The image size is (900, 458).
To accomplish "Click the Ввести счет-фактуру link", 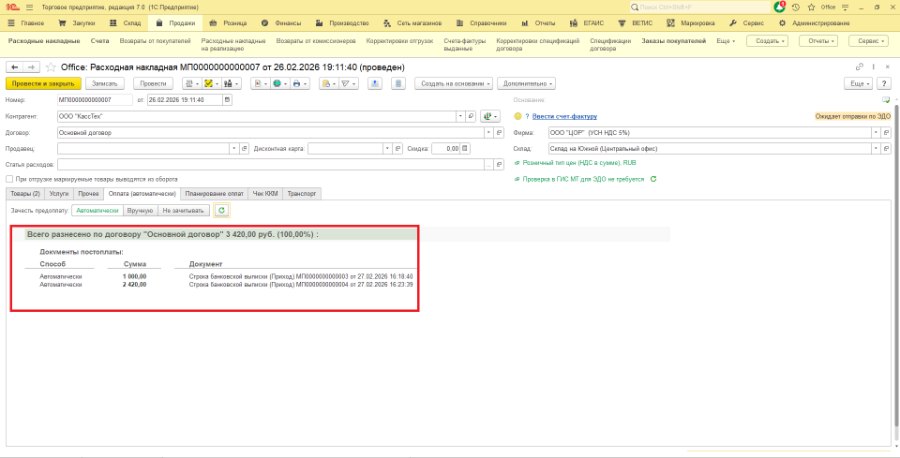I will point(565,117).
